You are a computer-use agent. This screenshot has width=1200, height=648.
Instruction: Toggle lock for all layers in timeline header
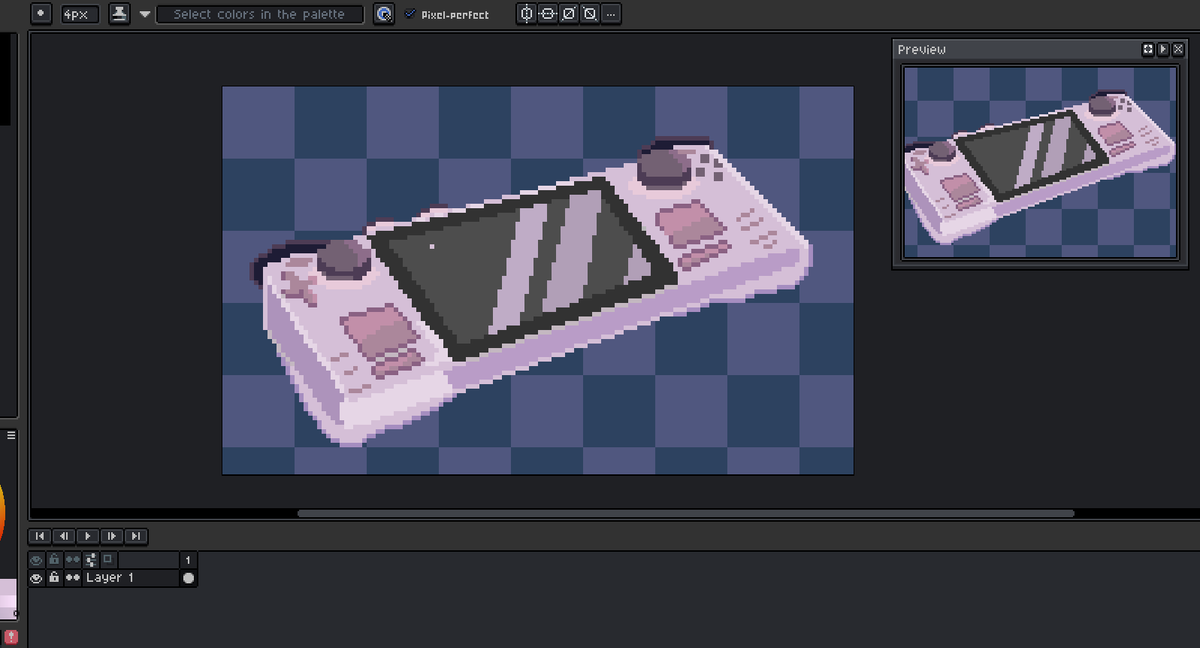(55, 560)
